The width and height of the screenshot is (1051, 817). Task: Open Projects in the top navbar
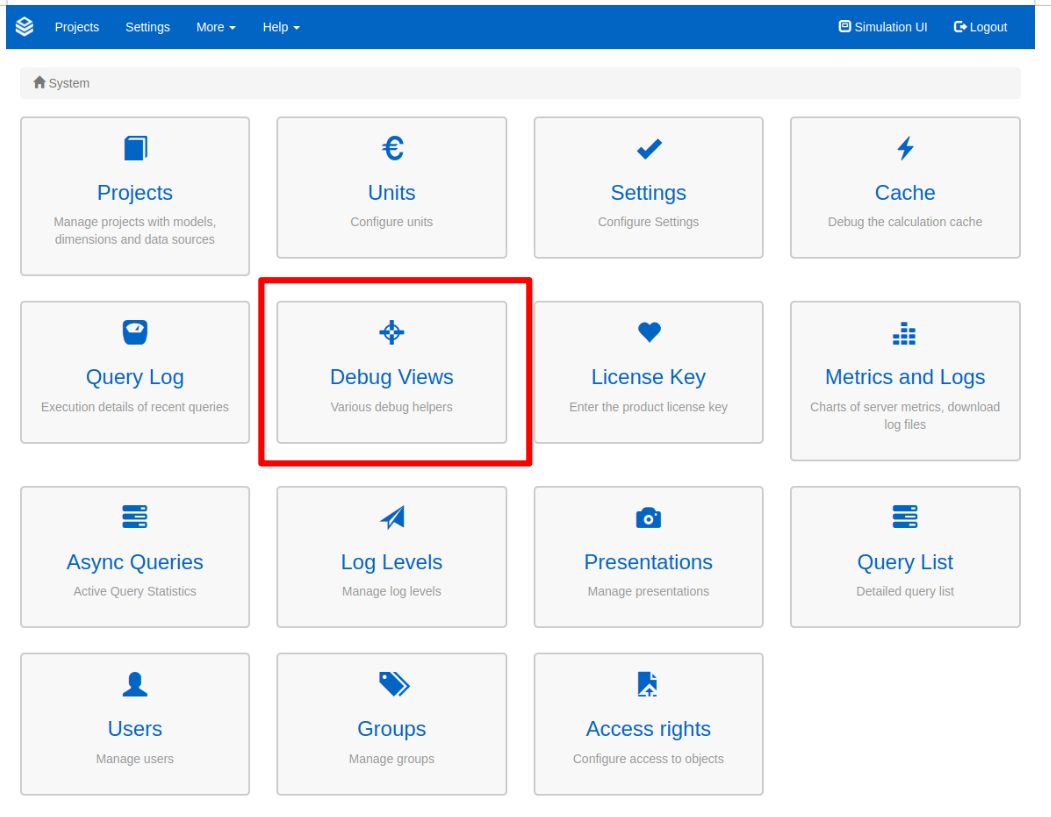77,27
